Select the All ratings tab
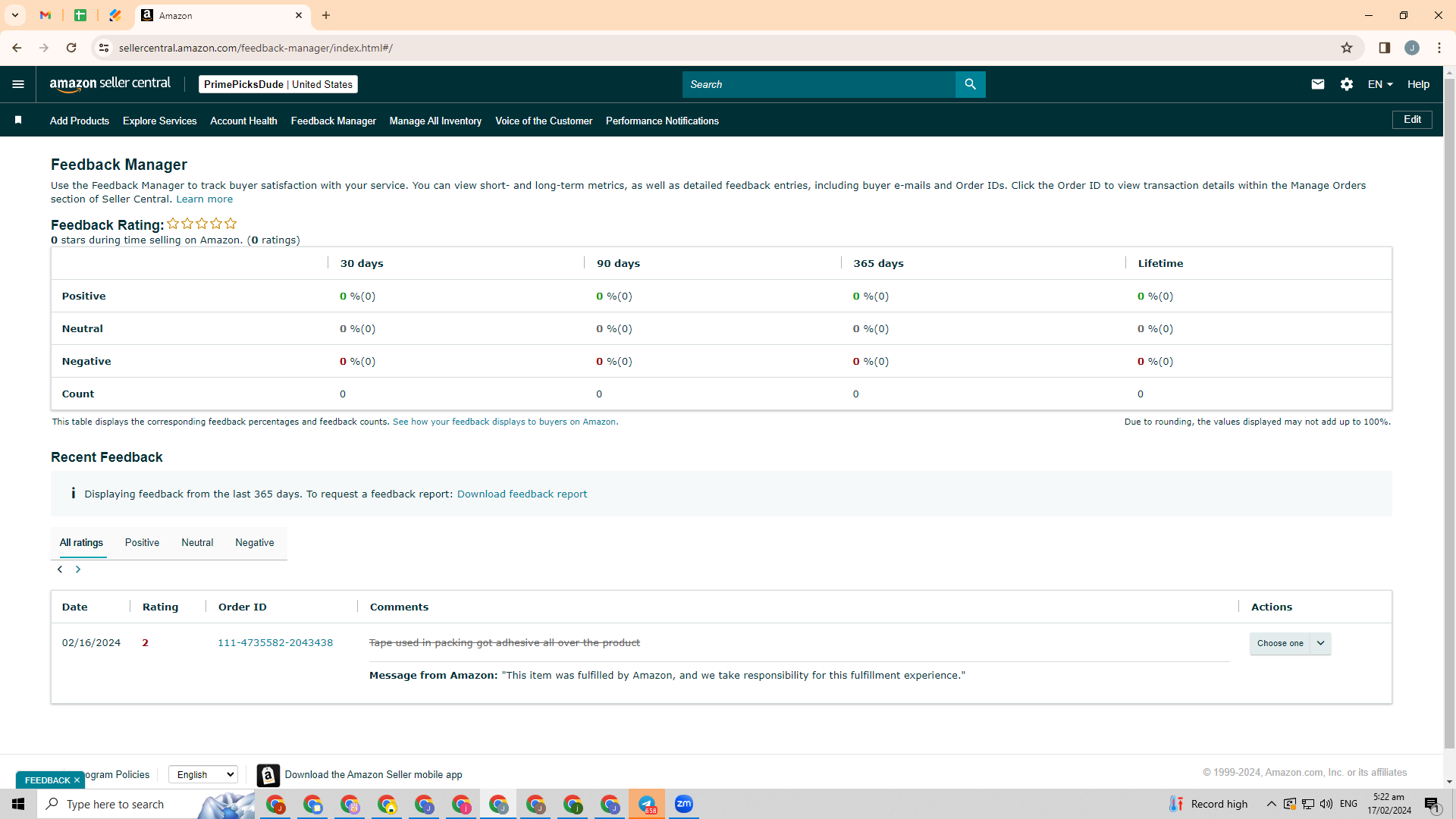Viewport: 1456px width, 819px height. (x=81, y=543)
